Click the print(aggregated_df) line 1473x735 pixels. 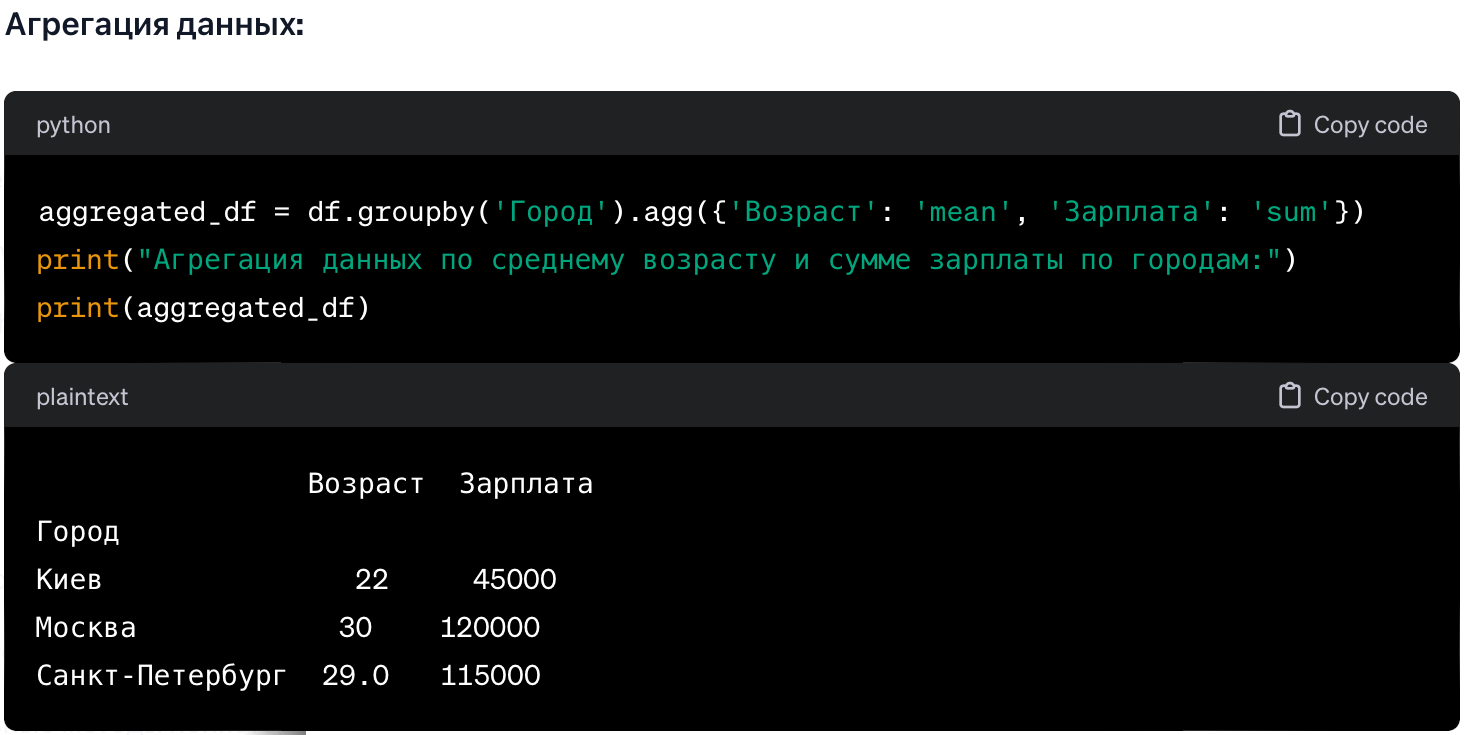click(203, 308)
